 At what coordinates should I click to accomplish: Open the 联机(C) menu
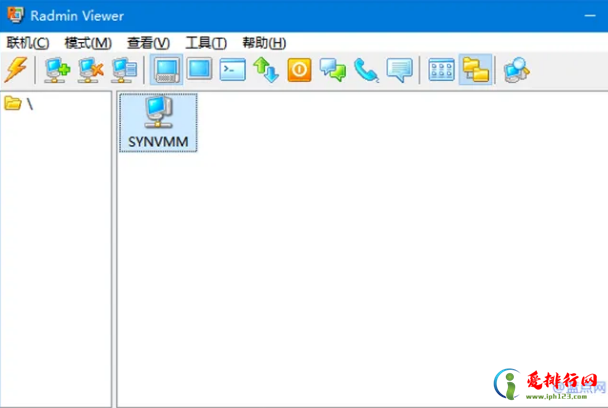click(x=27, y=43)
